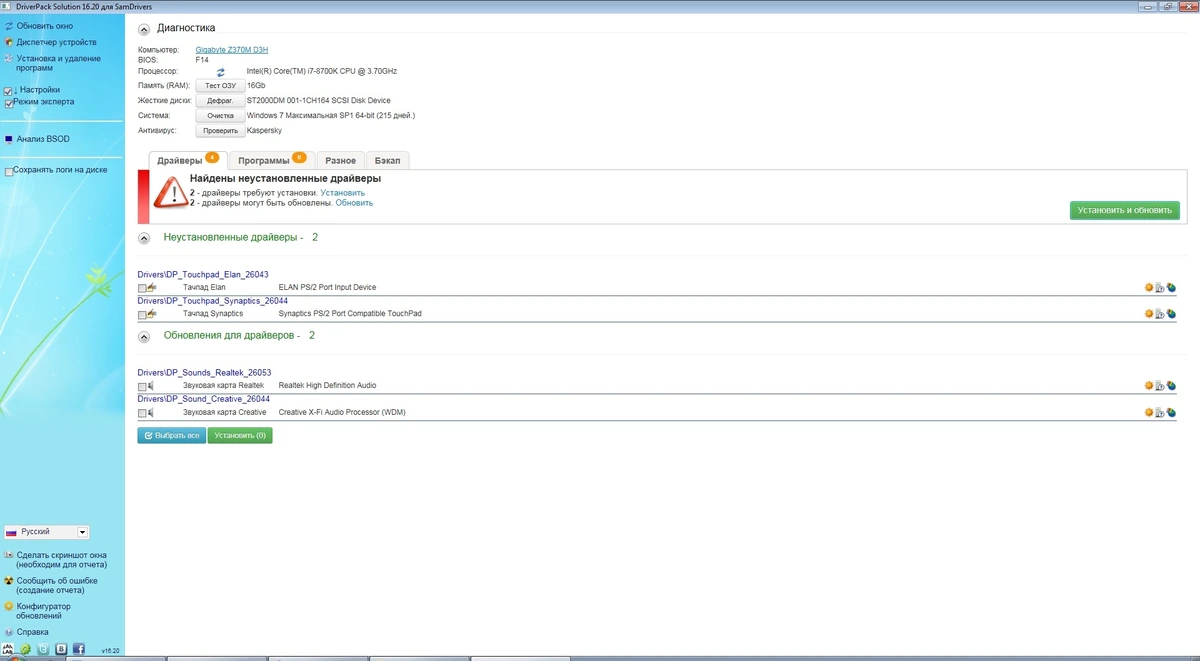
Task: Click the info page icon in the Realtek row
Action: [x=1160, y=385]
